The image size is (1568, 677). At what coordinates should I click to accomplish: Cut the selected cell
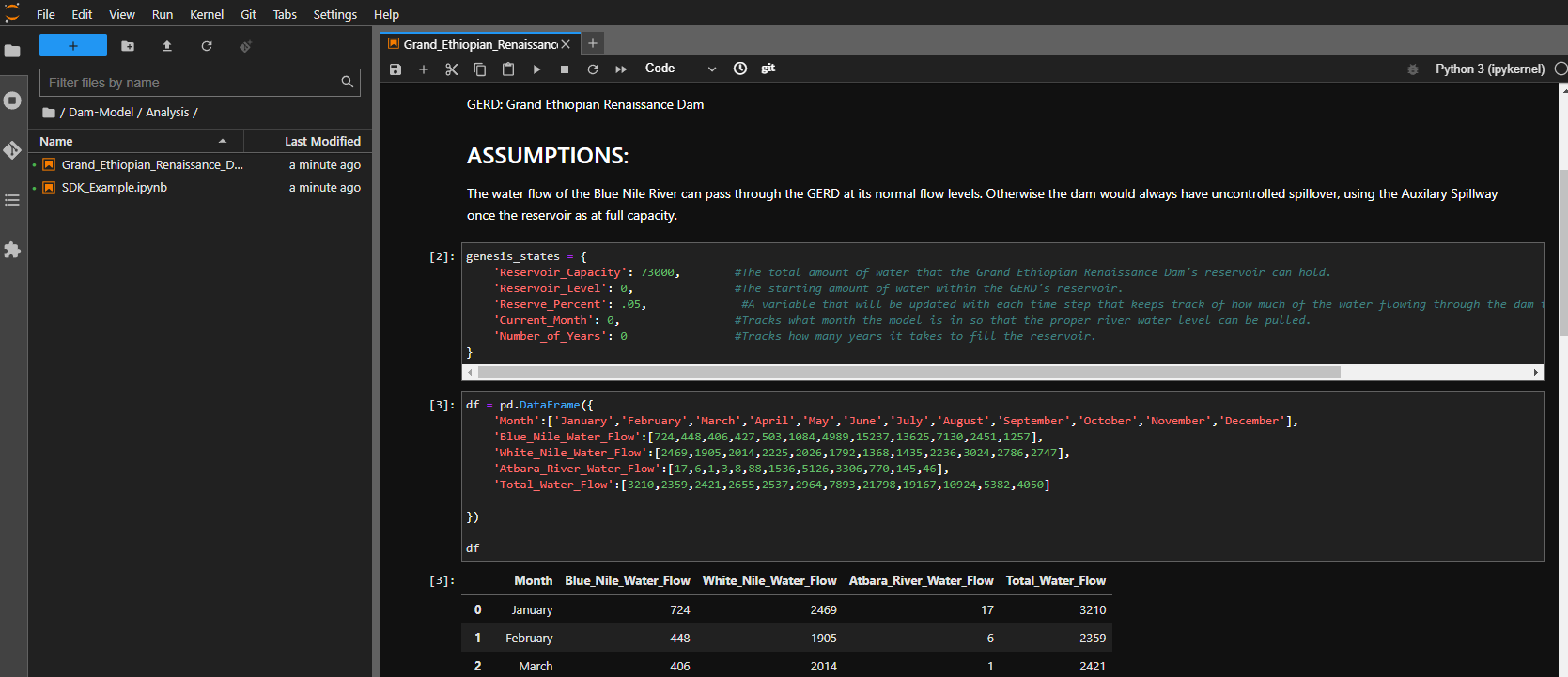[452, 69]
